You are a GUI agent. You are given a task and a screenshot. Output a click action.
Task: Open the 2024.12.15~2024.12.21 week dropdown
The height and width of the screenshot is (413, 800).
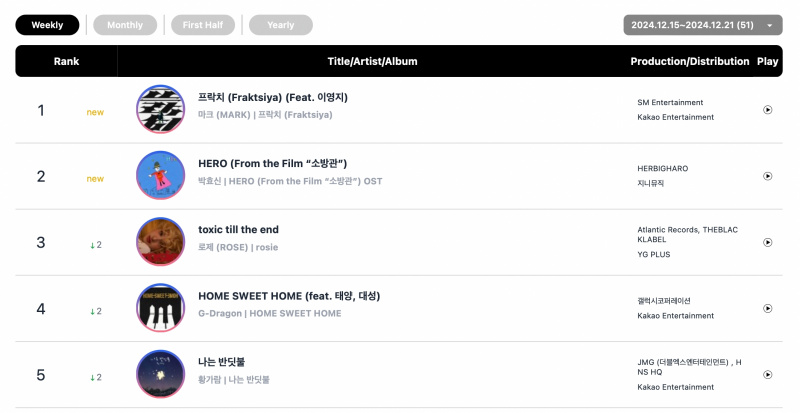[x=703, y=25]
